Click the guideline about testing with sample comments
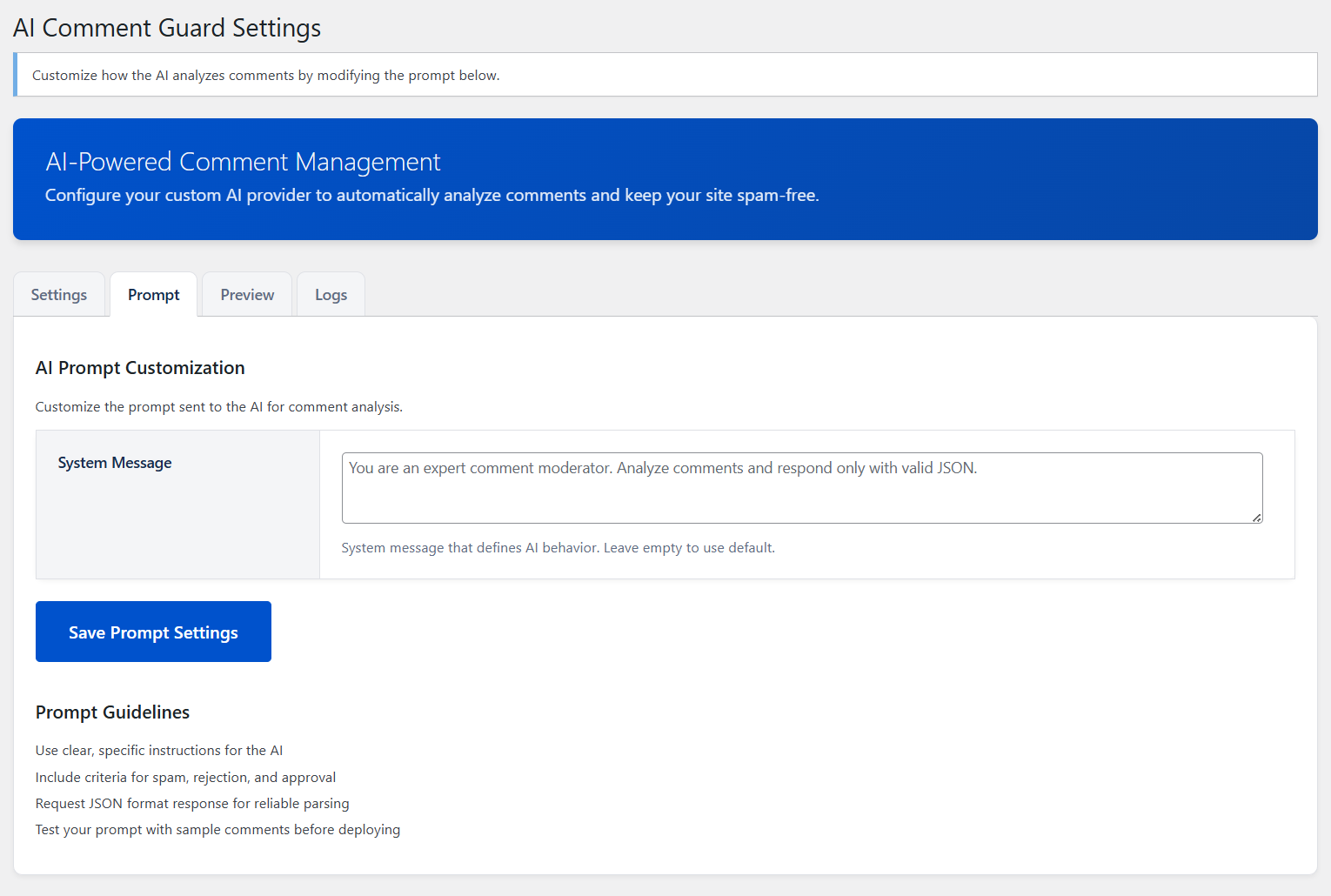Viewport: 1331px width, 896px height. (217, 830)
